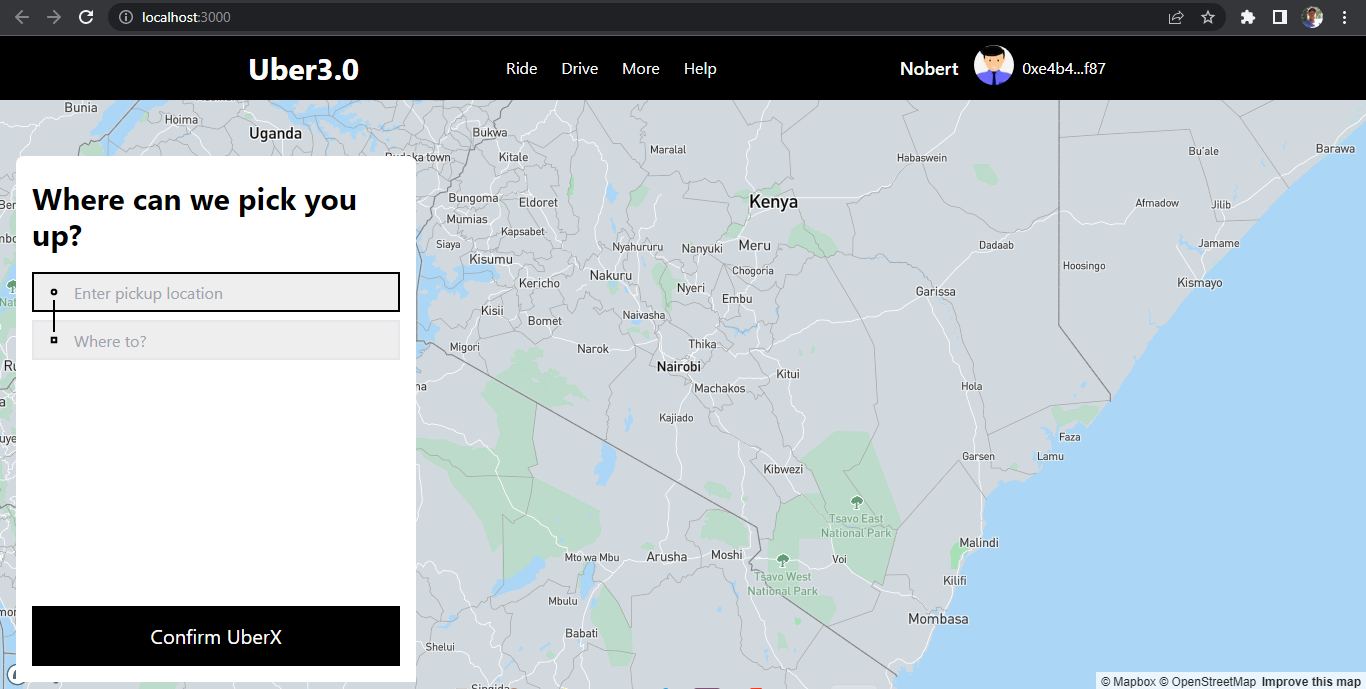Click the browser back arrow

click(21, 17)
